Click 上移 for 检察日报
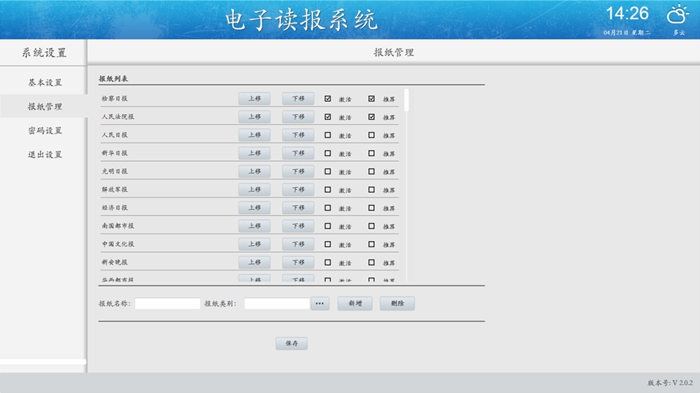 pyautogui.click(x=254, y=99)
